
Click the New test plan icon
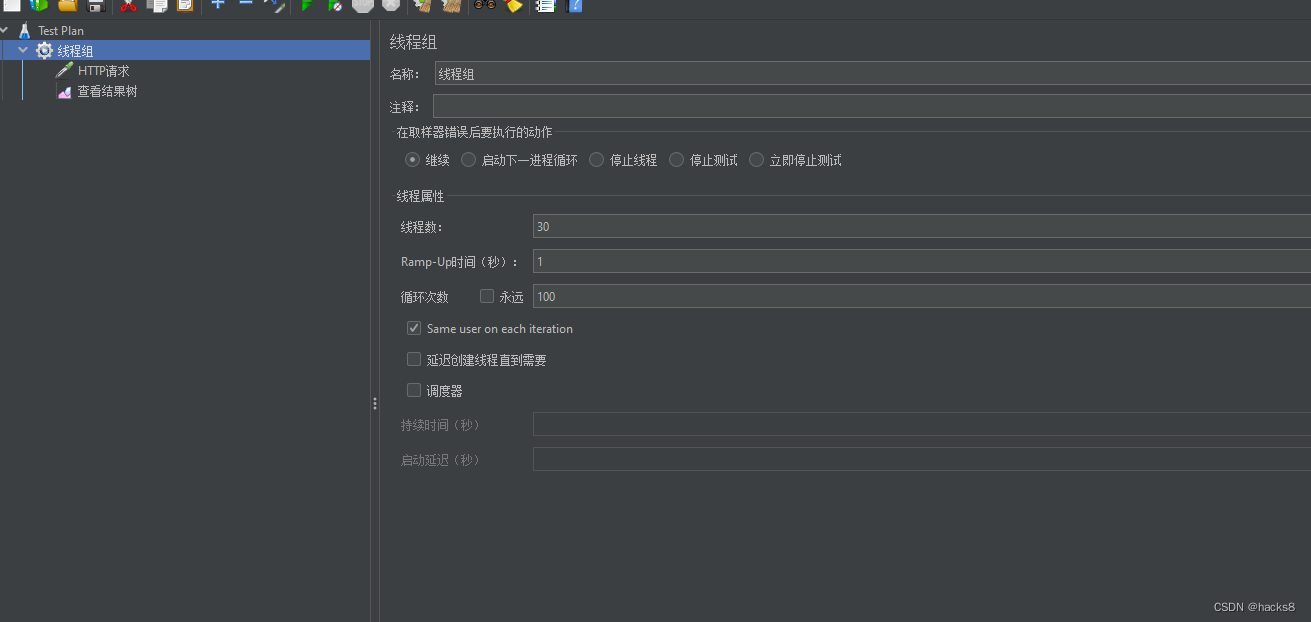click(11, 5)
